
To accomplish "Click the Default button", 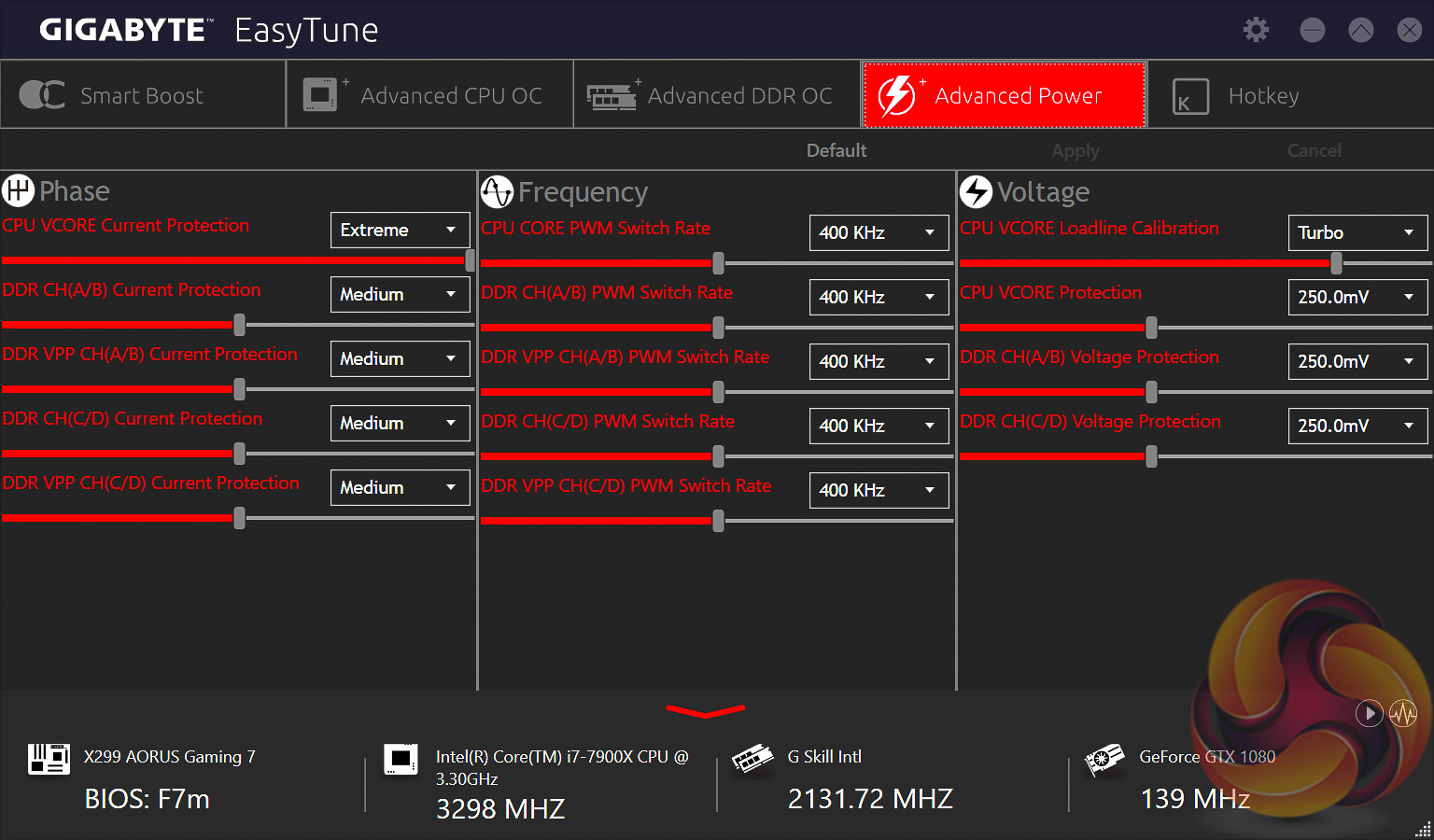I will [x=836, y=150].
